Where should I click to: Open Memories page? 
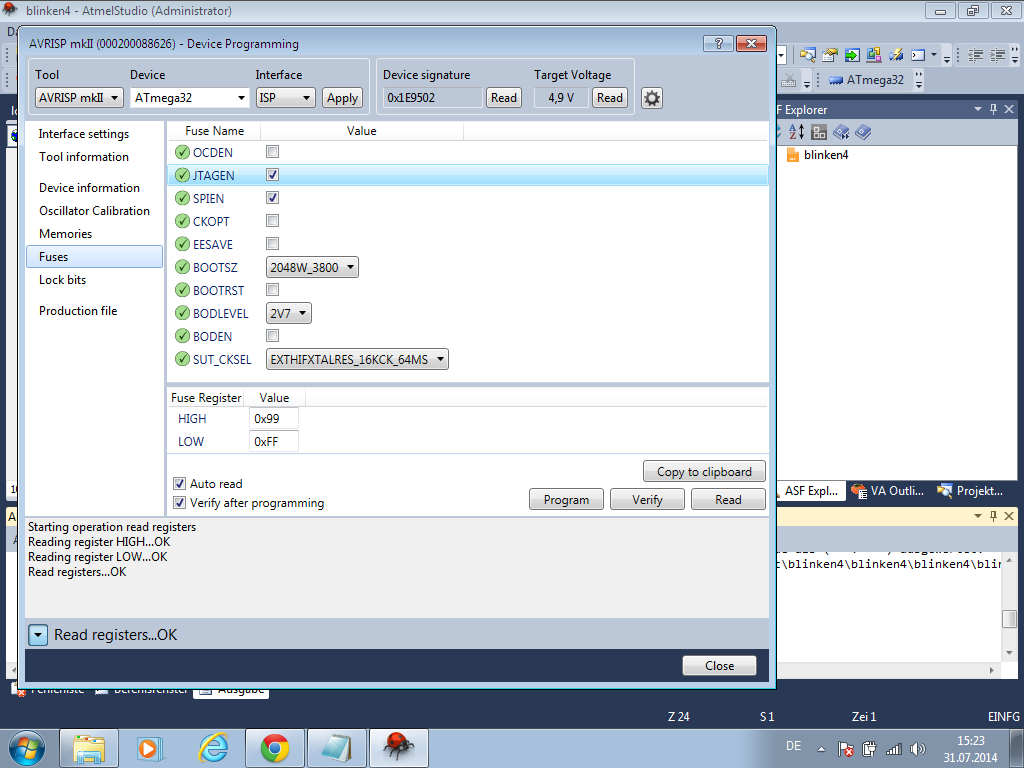pyautogui.click(x=65, y=234)
